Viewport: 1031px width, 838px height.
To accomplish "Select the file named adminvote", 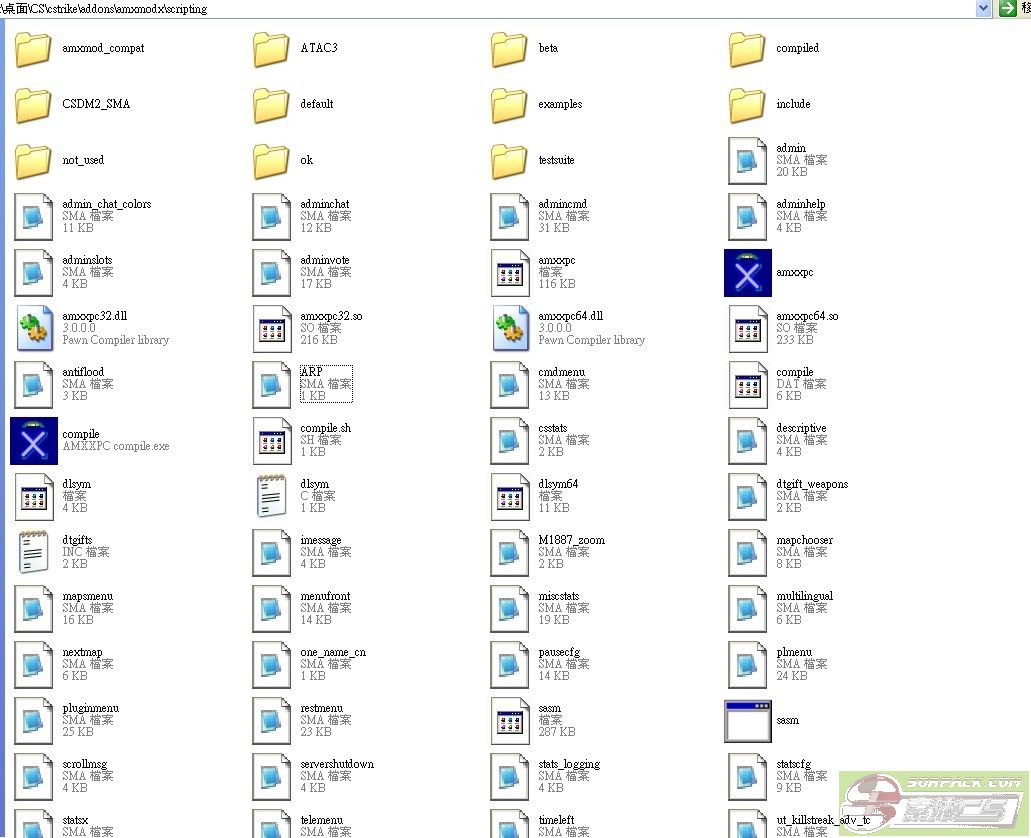I will [325, 260].
